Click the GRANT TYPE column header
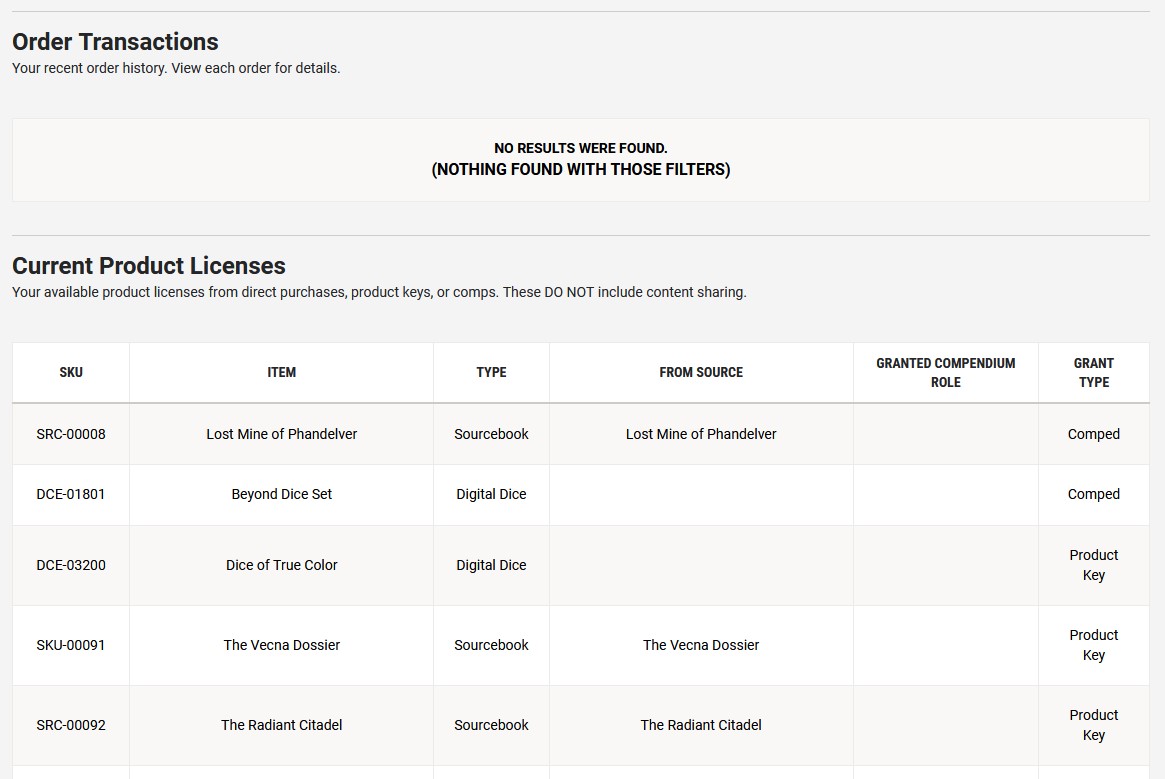The image size is (1165, 779). [x=1093, y=372]
